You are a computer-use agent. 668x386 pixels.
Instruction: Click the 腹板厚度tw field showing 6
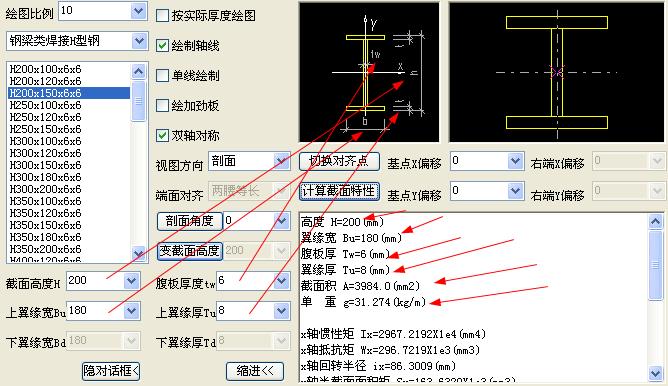[x=245, y=281]
